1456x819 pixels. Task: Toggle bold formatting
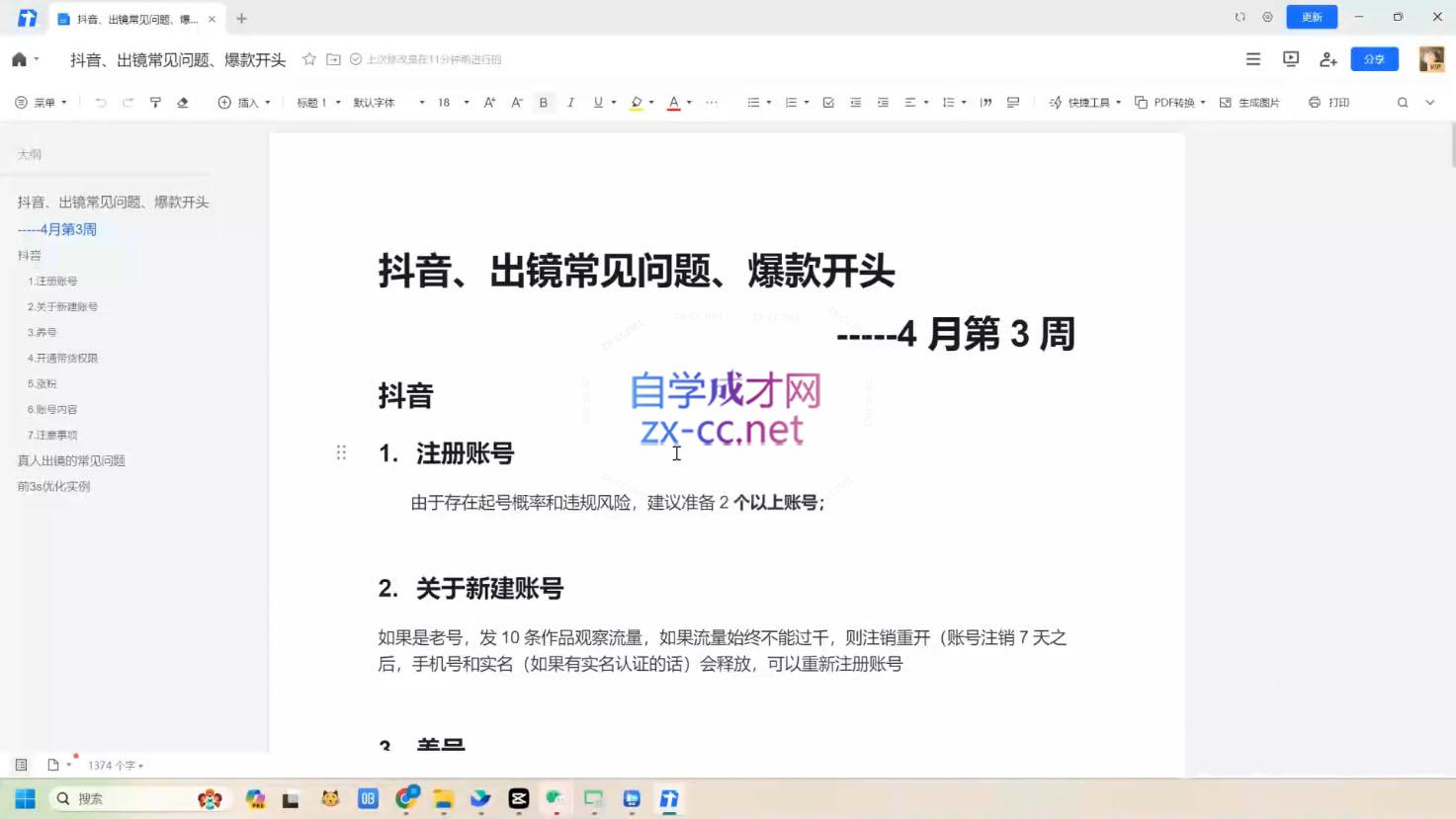click(543, 103)
